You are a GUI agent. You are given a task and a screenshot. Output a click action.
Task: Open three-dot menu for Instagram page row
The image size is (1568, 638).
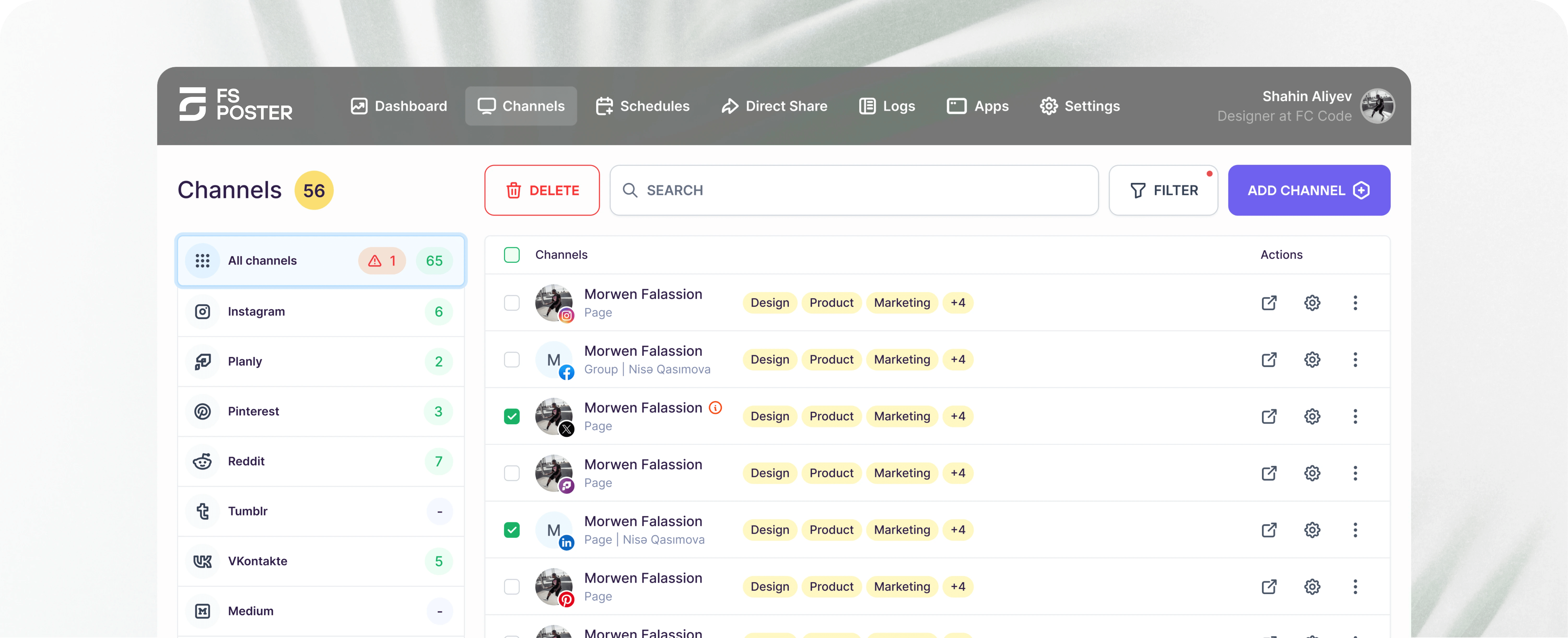[x=1355, y=303]
